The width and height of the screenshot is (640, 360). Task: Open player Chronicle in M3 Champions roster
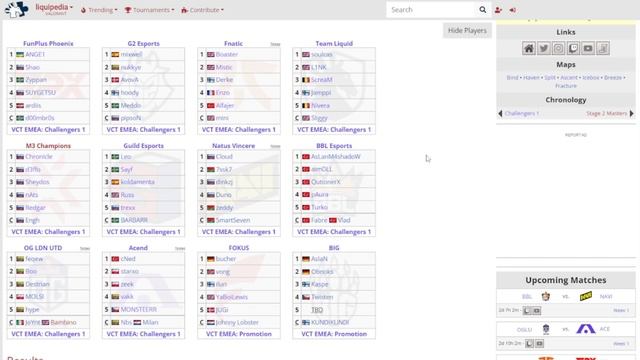pos(39,156)
